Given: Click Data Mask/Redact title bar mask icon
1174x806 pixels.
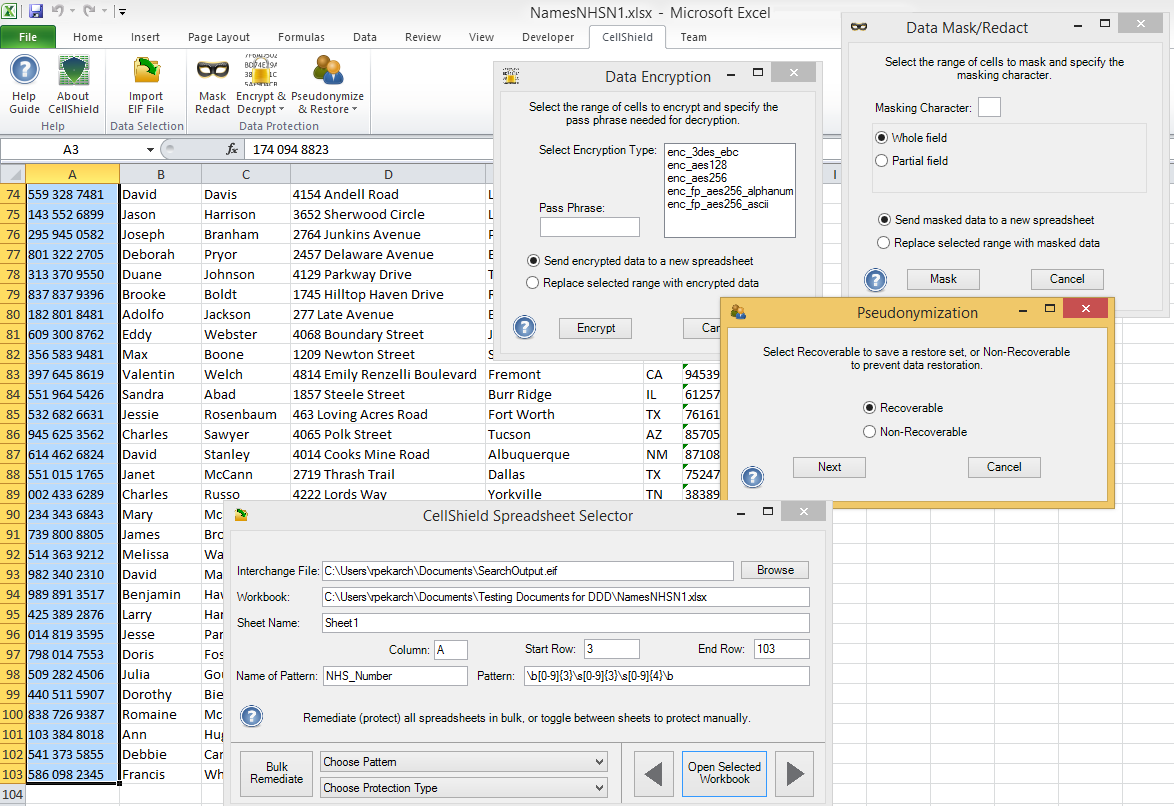Looking at the screenshot, I should 859,27.
